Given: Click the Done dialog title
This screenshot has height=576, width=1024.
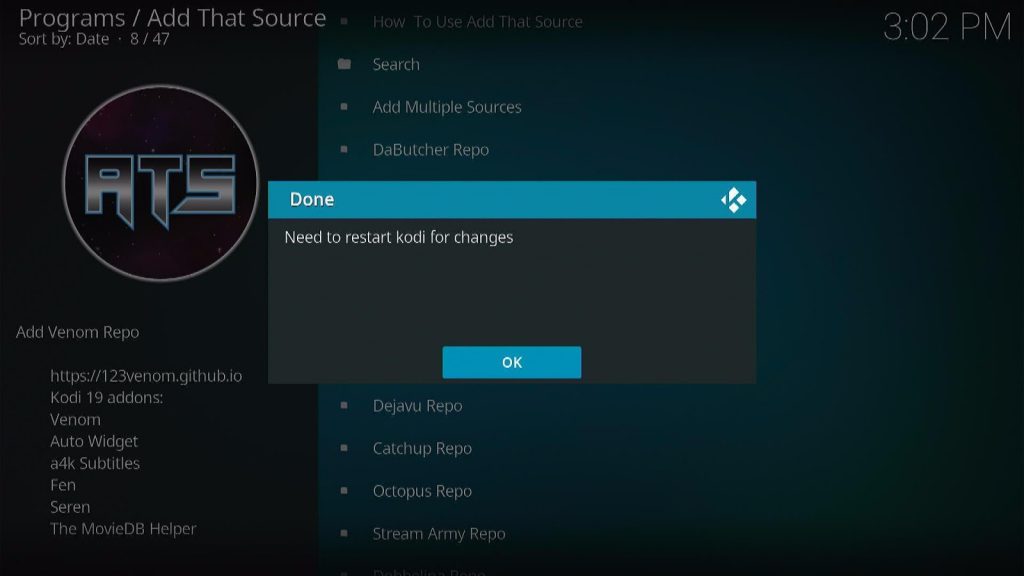Looking at the screenshot, I should coord(312,199).
